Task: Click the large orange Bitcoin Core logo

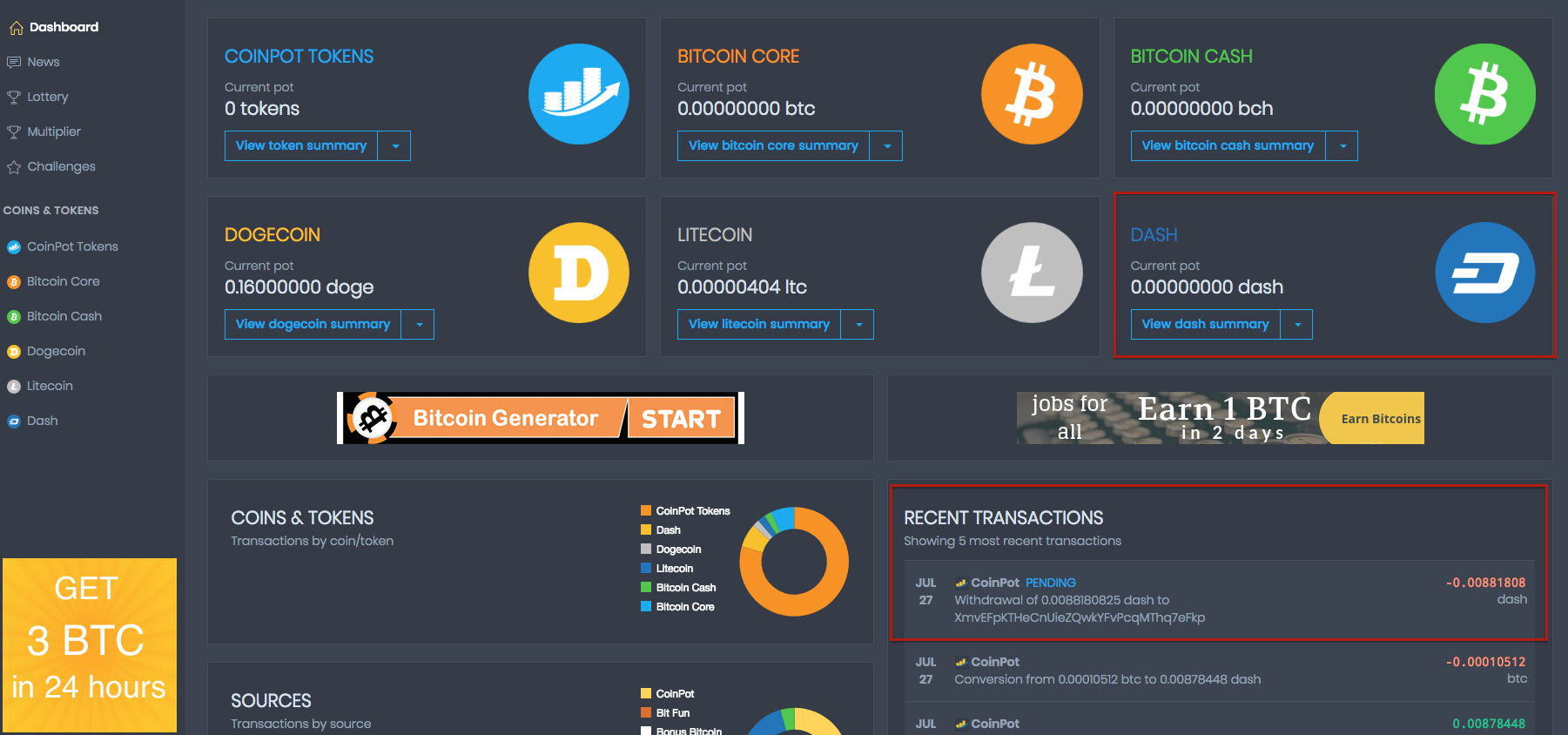Action: [1032, 94]
